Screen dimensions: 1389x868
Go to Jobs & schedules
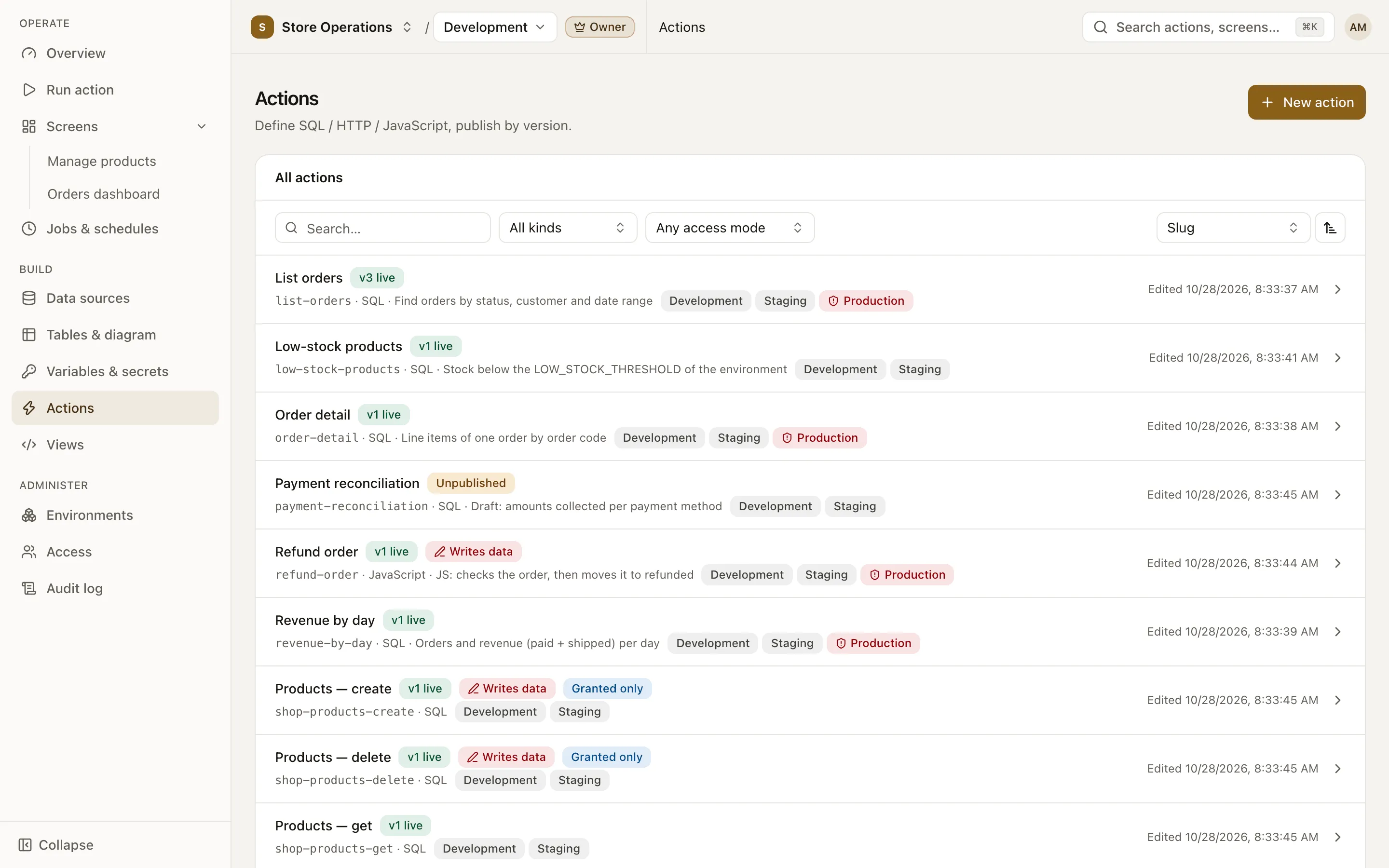(115, 229)
